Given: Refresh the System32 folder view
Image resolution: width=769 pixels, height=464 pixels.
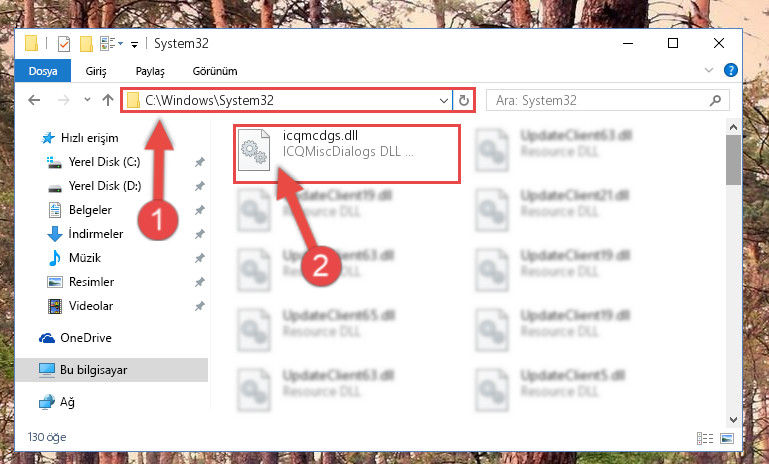Looking at the screenshot, I should pyautogui.click(x=463, y=101).
